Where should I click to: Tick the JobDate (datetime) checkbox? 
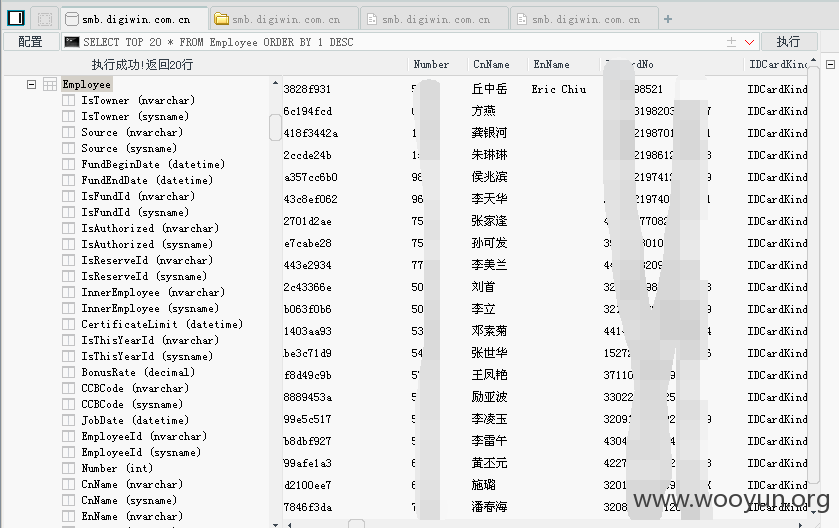tap(68, 420)
